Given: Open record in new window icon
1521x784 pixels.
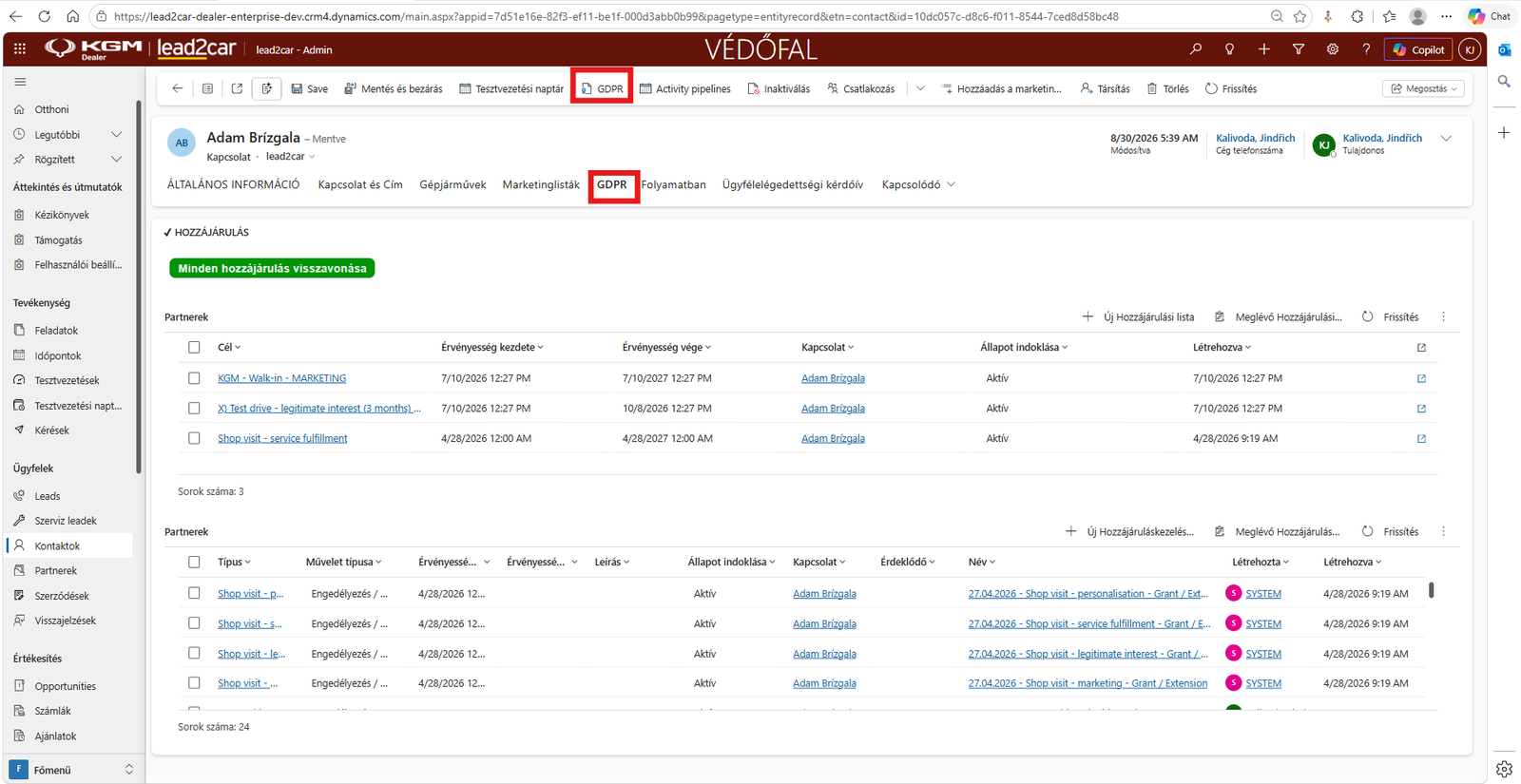Looking at the screenshot, I should 237,88.
